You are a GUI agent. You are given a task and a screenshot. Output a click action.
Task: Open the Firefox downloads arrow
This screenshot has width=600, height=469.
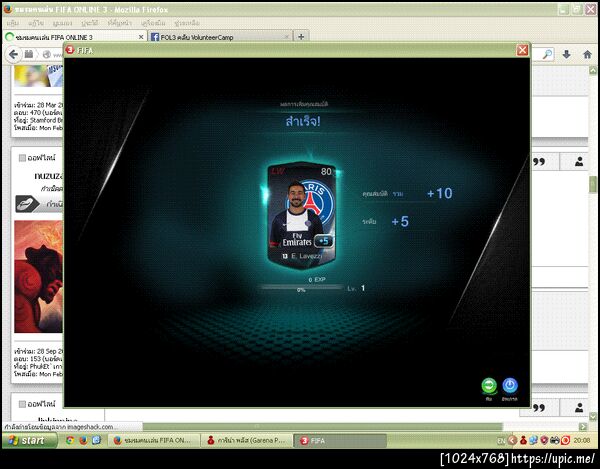567,54
